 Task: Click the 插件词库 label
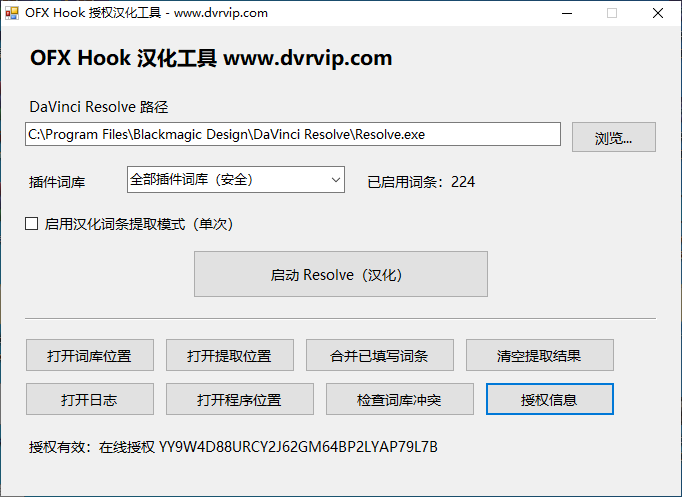pos(57,182)
